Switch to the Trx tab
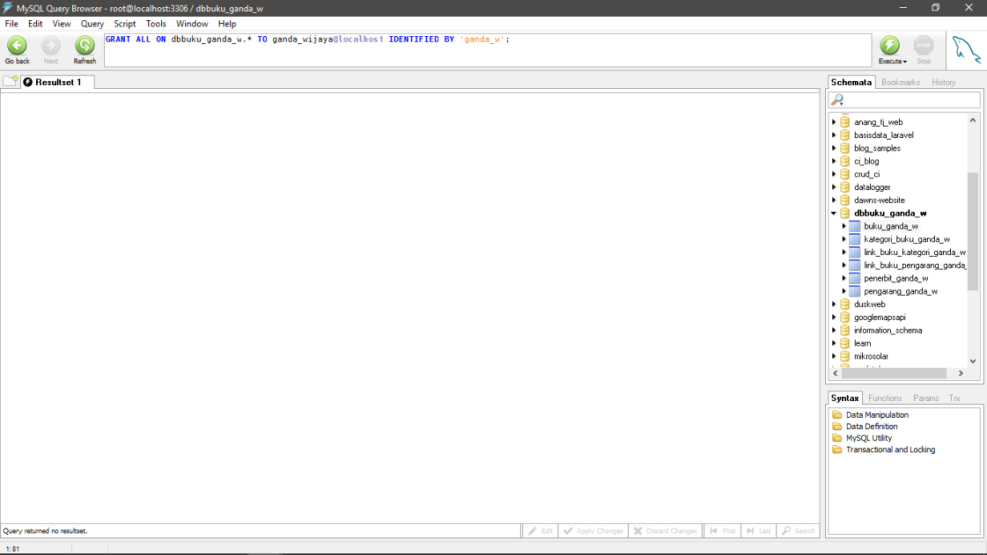Image resolution: width=987 pixels, height=555 pixels. point(954,398)
